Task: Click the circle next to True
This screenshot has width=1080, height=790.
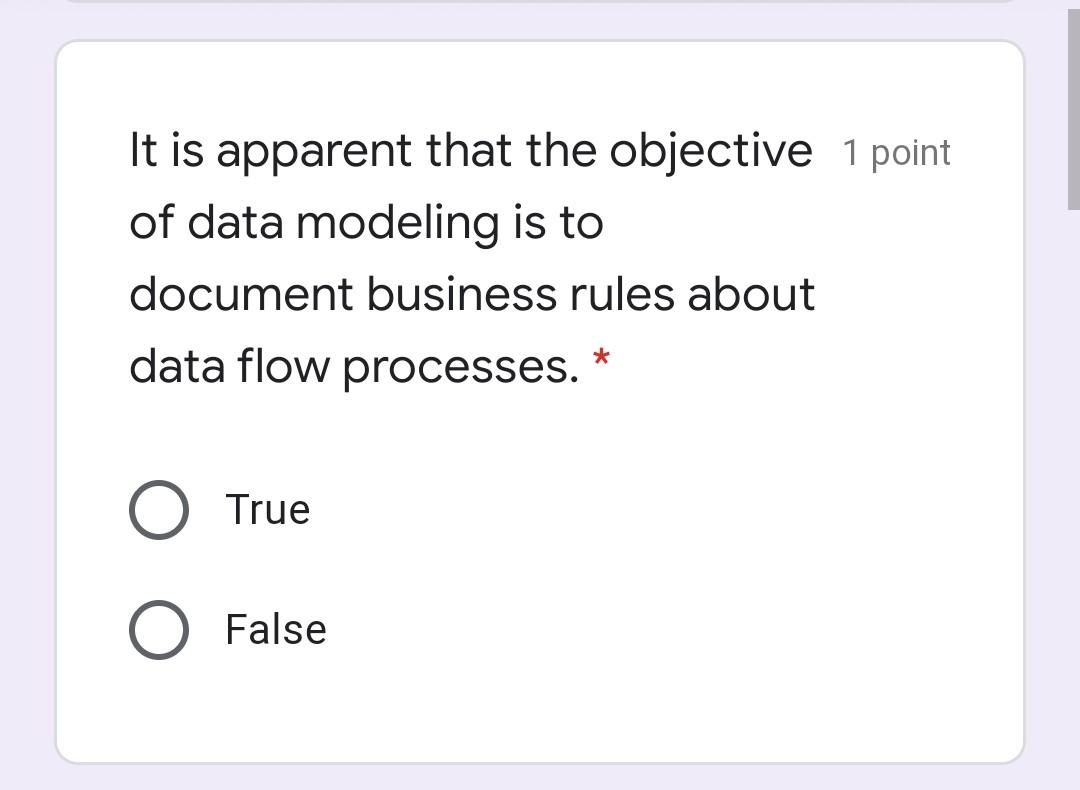Action: tap(159, 509)
